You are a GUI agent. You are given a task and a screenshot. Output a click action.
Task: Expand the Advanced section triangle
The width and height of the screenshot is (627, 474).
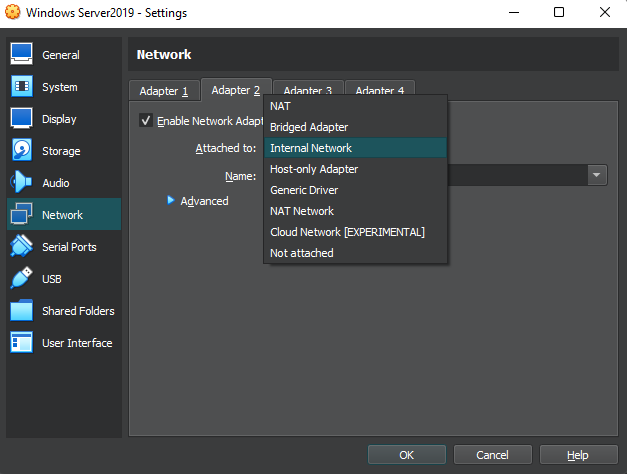(171, 201)
